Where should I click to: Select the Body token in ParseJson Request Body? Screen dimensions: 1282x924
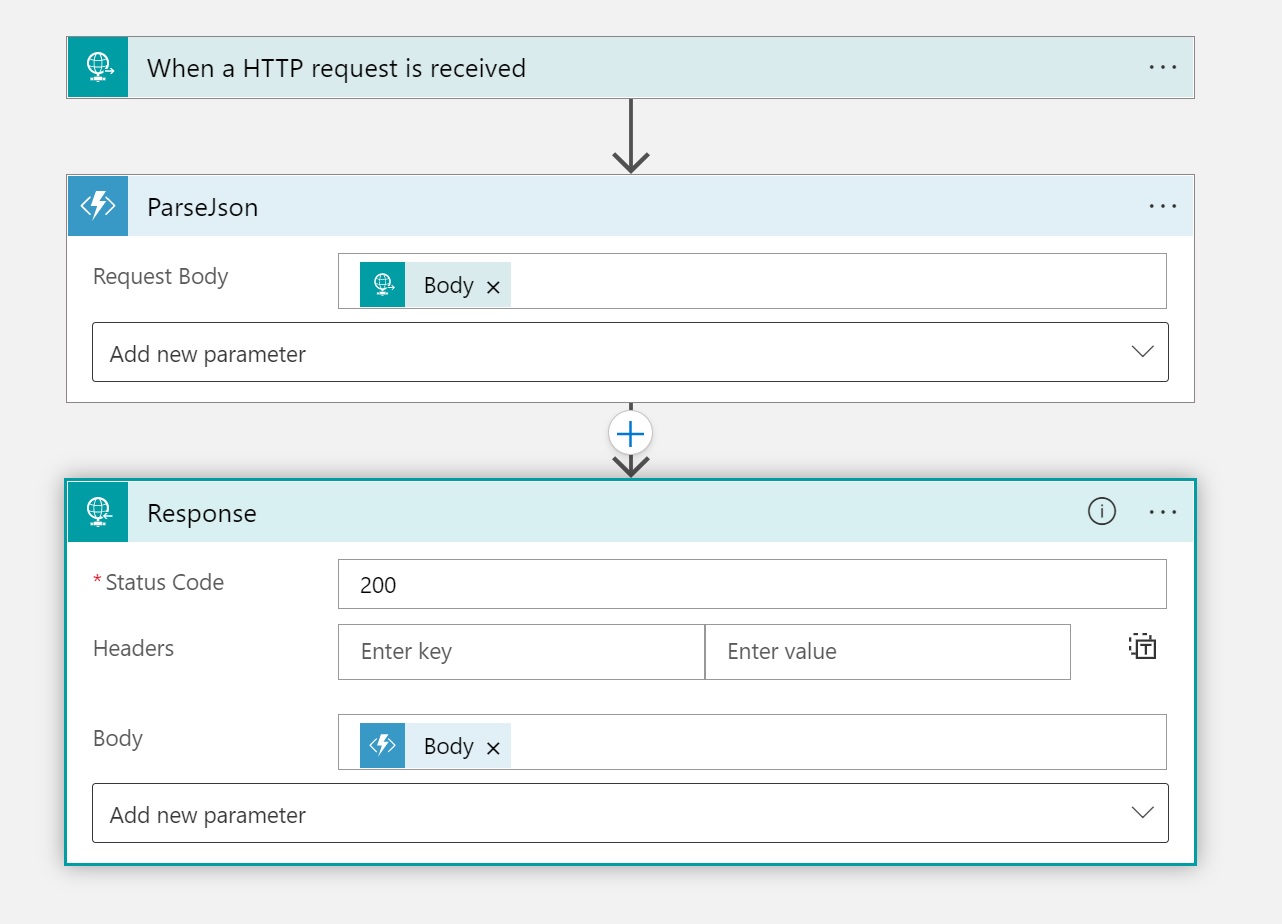tap(447, 285)
